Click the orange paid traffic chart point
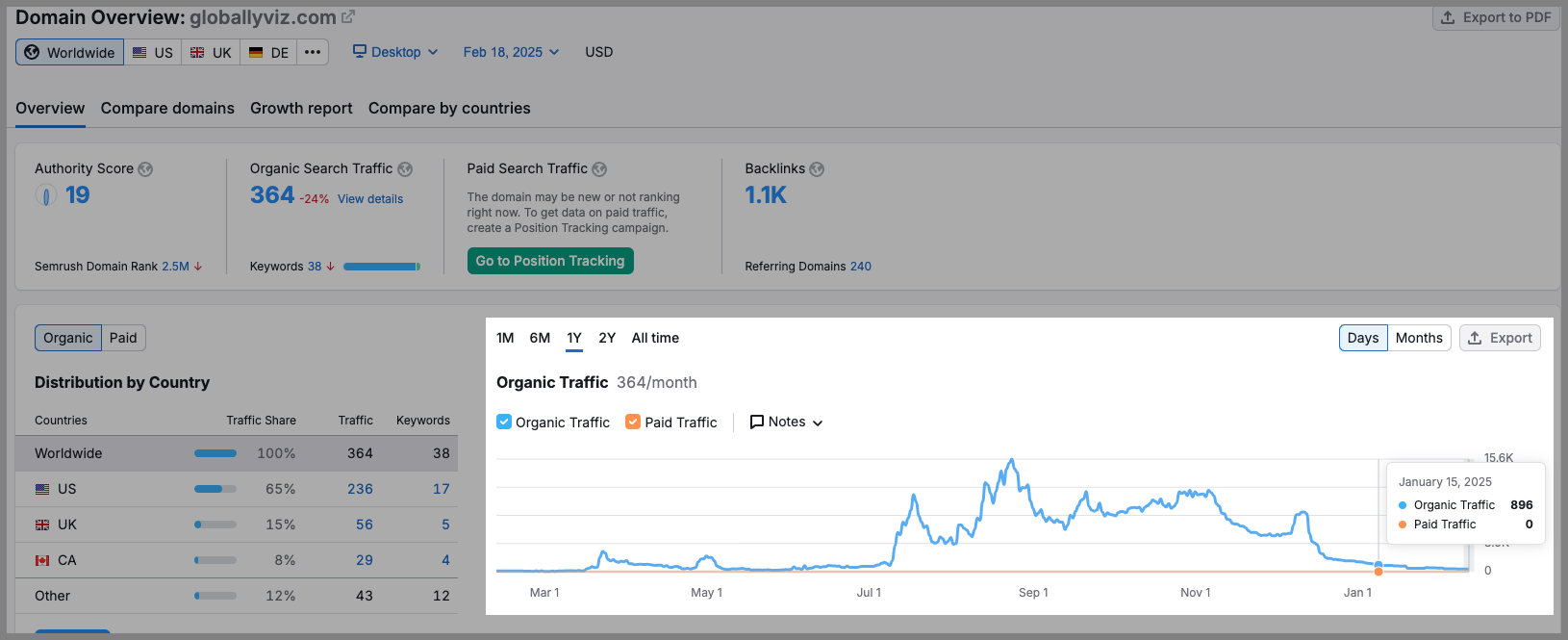 tap(1378, 572)
